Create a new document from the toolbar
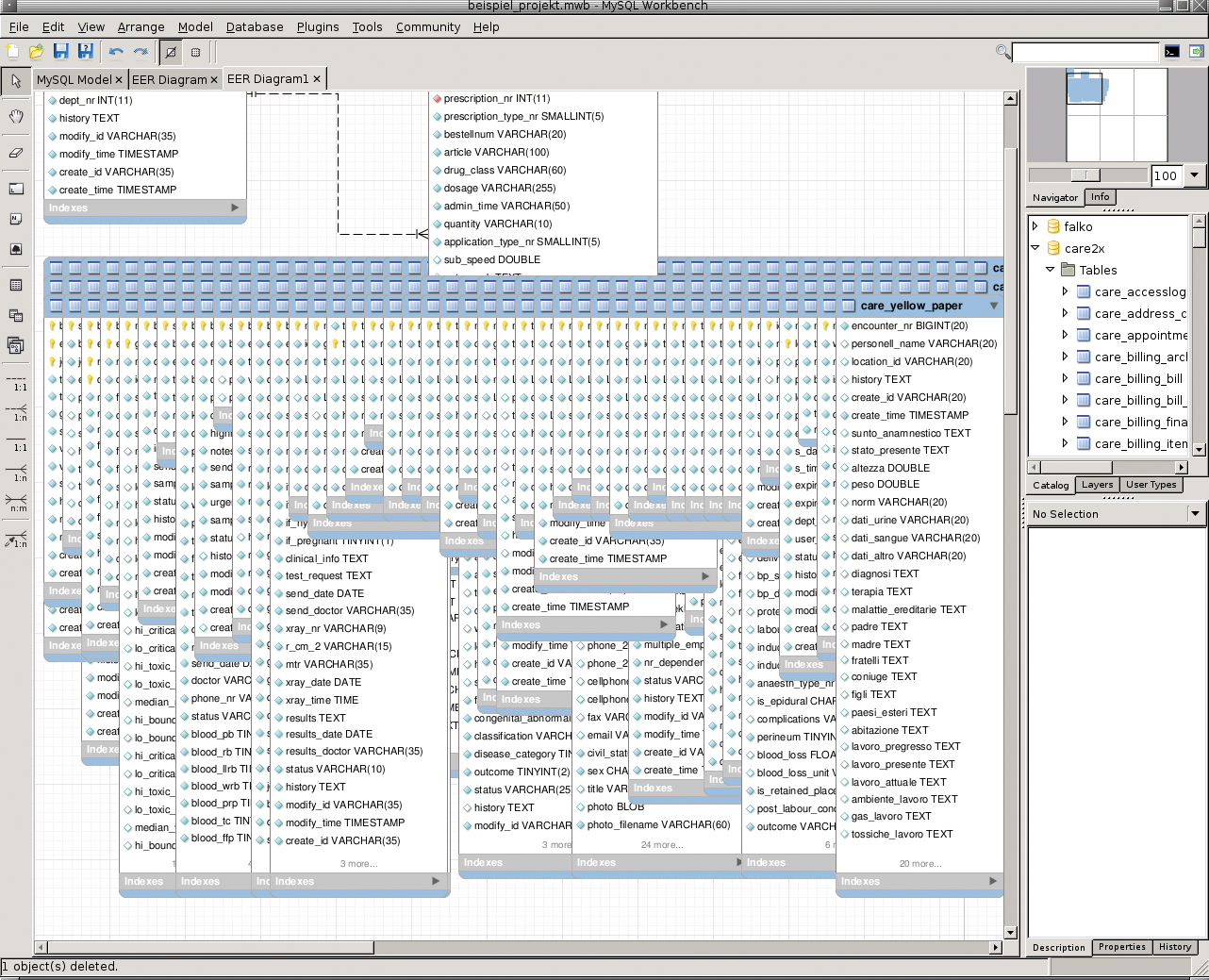 (x=13, y=52)
